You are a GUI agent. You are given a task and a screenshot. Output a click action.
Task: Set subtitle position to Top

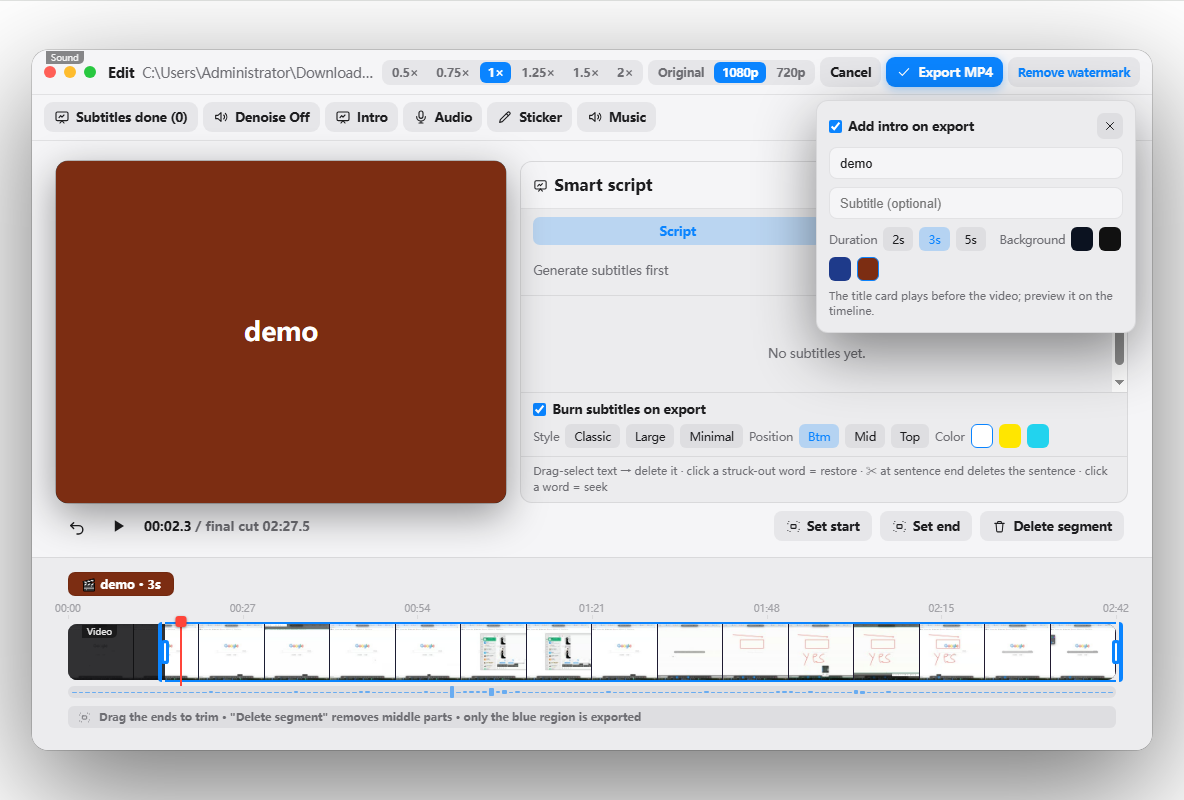pos(909,437)
